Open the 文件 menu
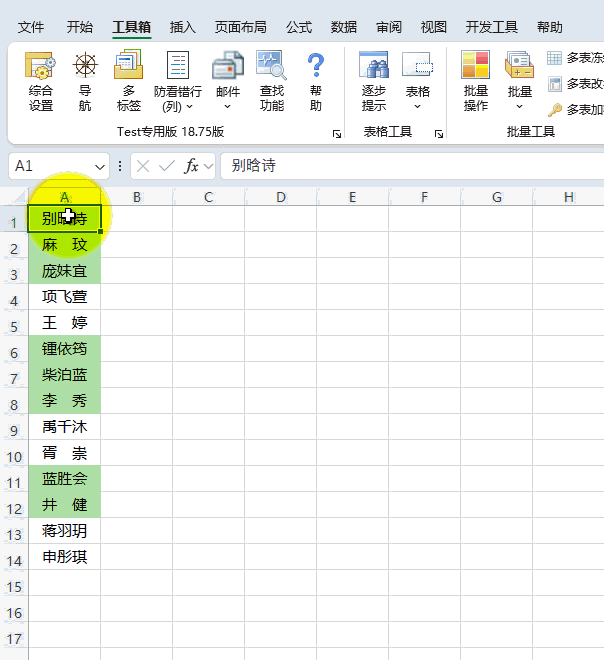The image size is (604, 660). [x=31, y=27]
